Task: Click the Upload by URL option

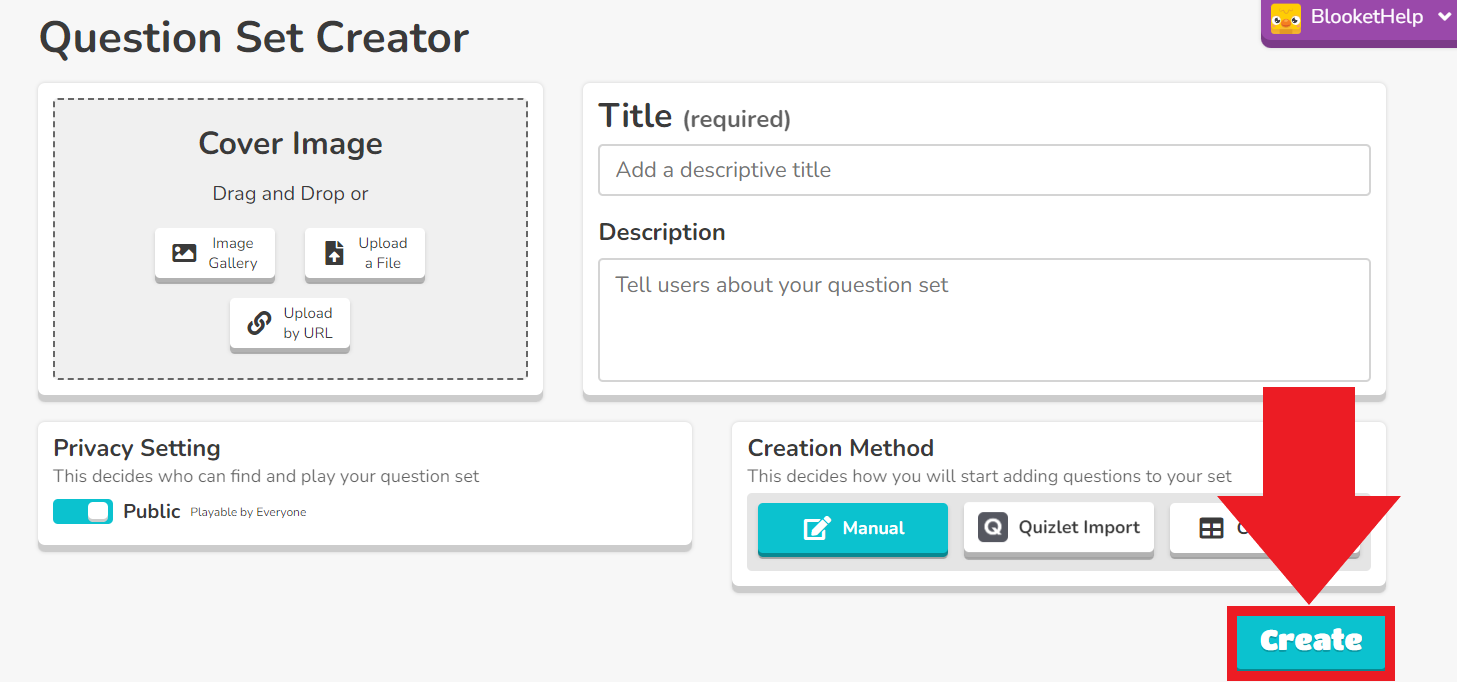Action: pyautogui.click(x=290, y=322)
